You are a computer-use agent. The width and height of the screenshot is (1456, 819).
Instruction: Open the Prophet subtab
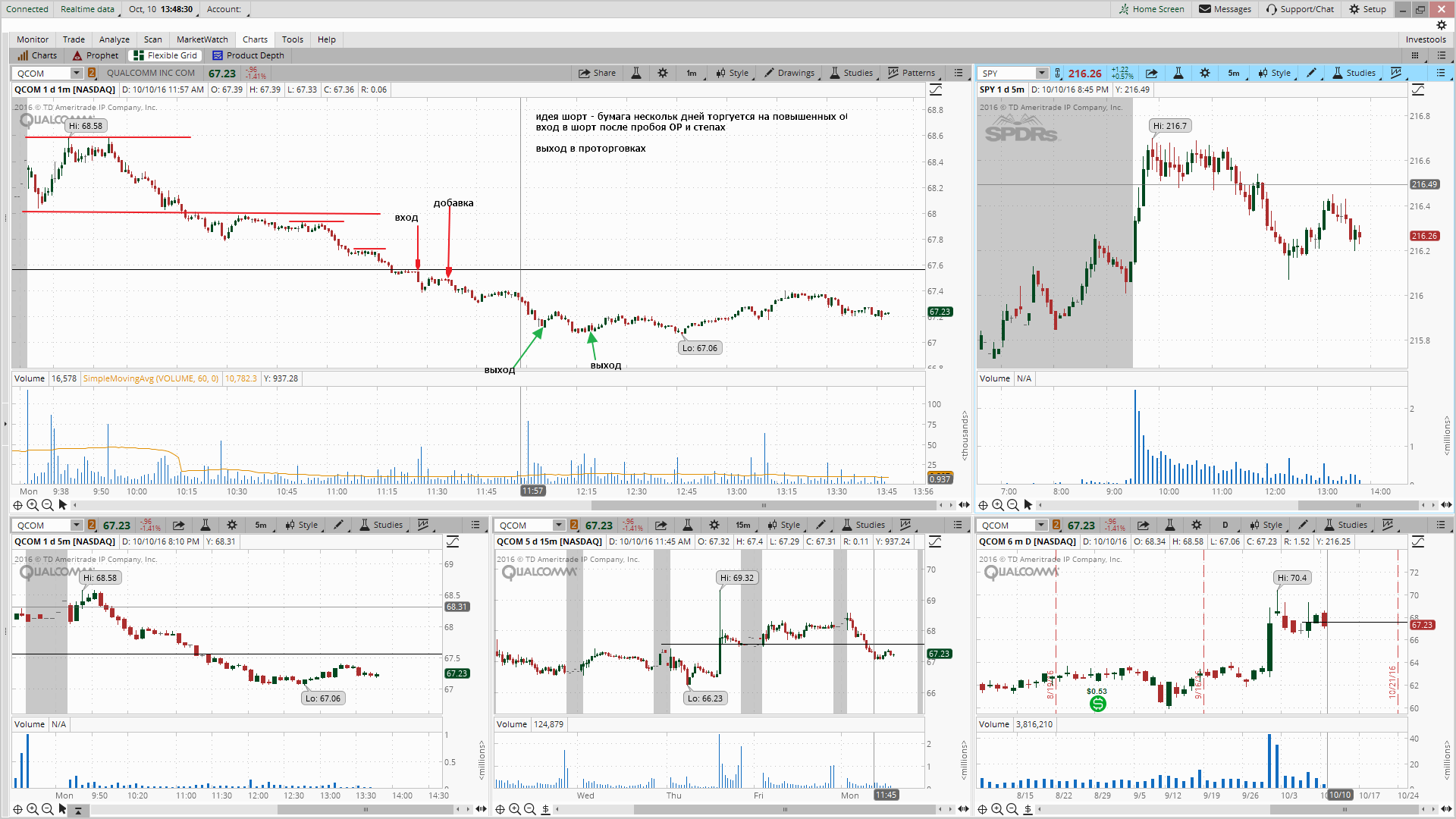pos(96,55)
